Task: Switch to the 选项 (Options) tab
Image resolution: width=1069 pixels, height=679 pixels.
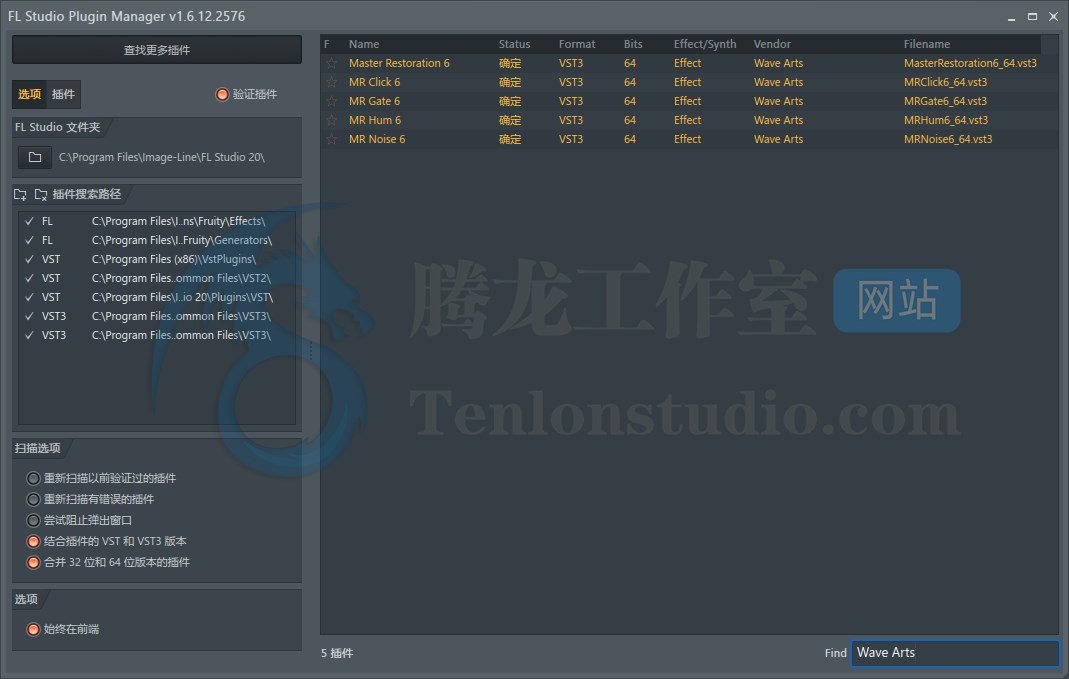Action: click(x=29, y=95)
